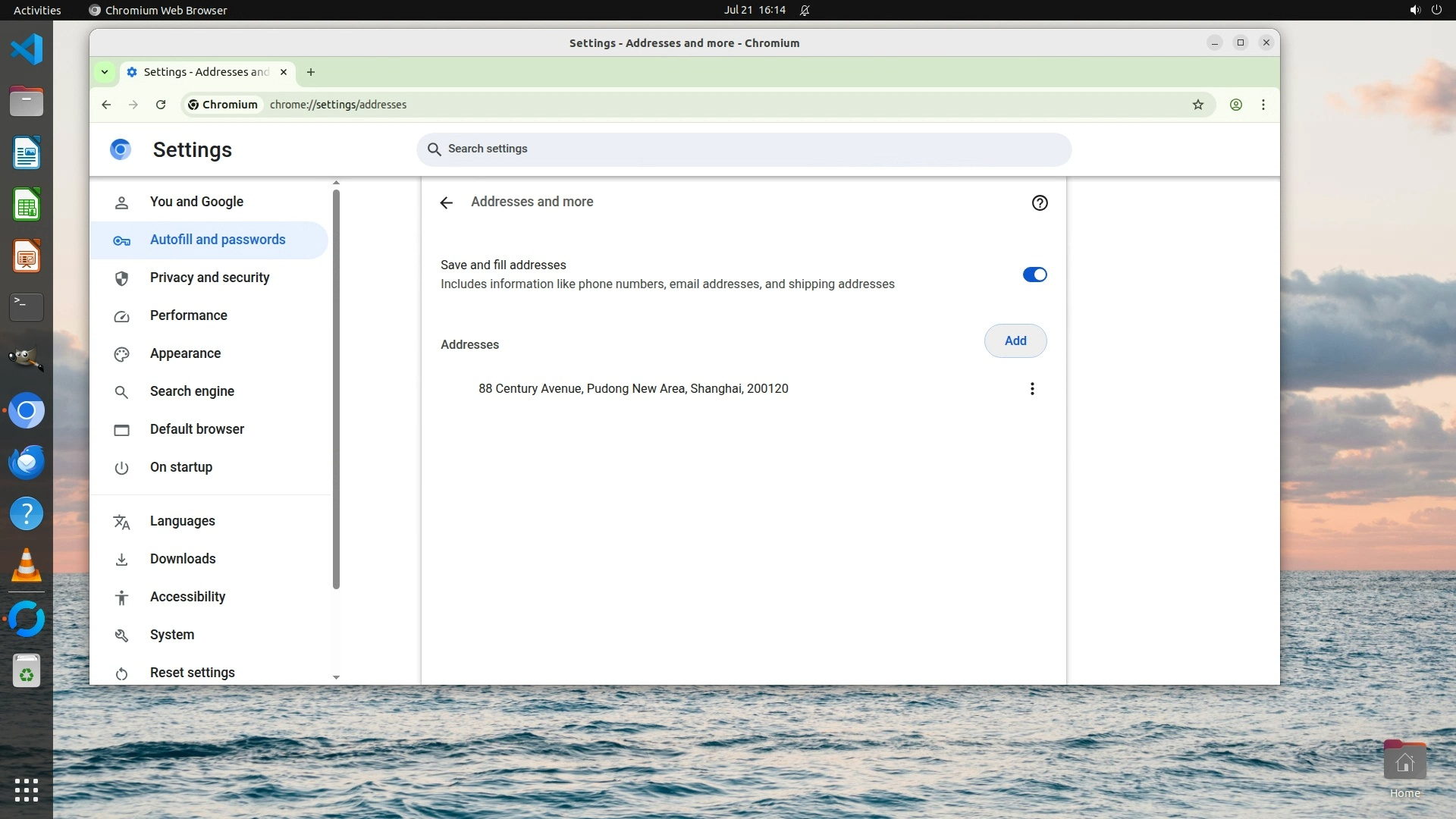
Task: Open Chromium three-dot main menu
Action: click(1263, 105)
